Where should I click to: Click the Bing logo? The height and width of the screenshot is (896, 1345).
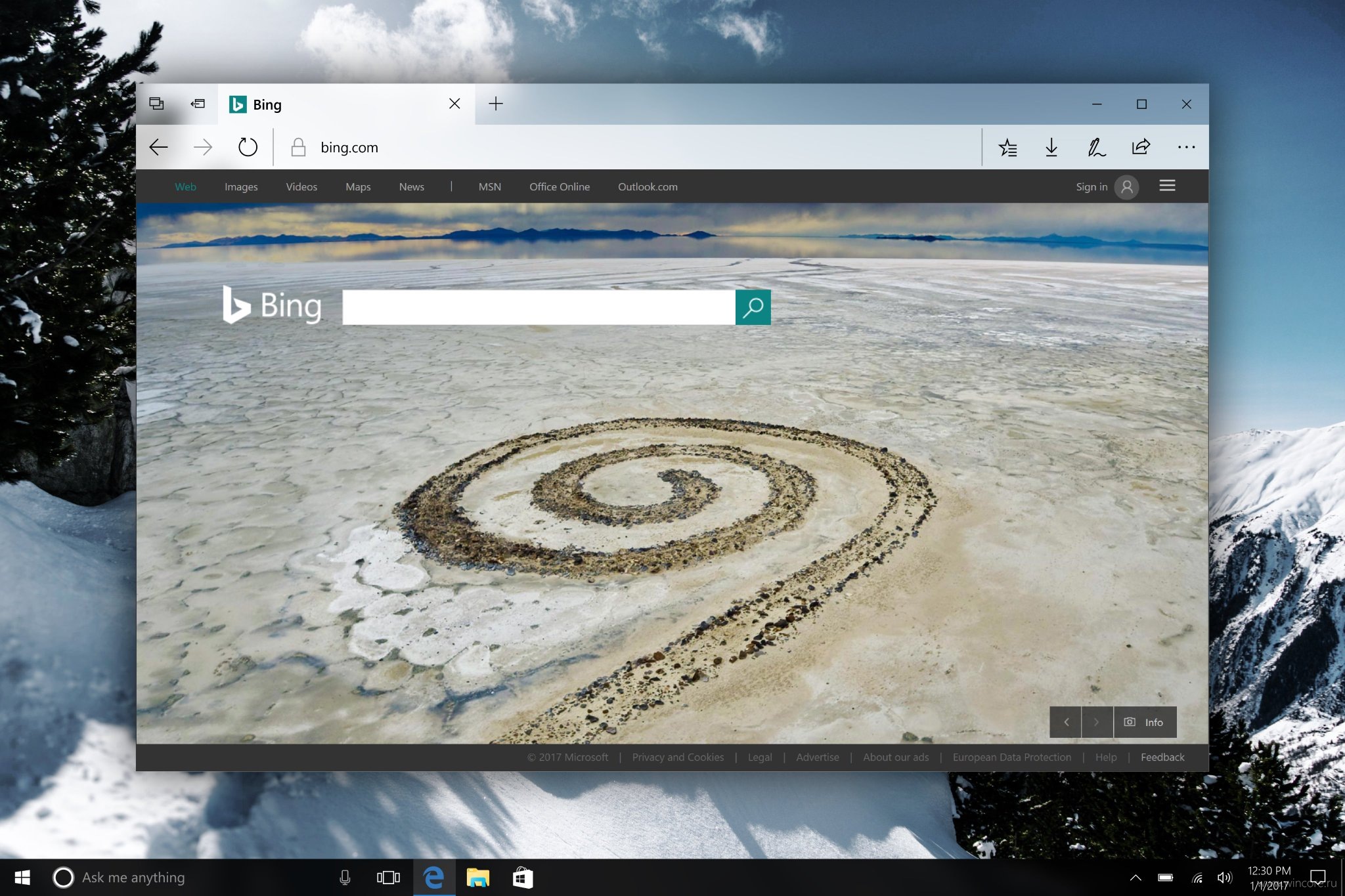click(272, 305)
